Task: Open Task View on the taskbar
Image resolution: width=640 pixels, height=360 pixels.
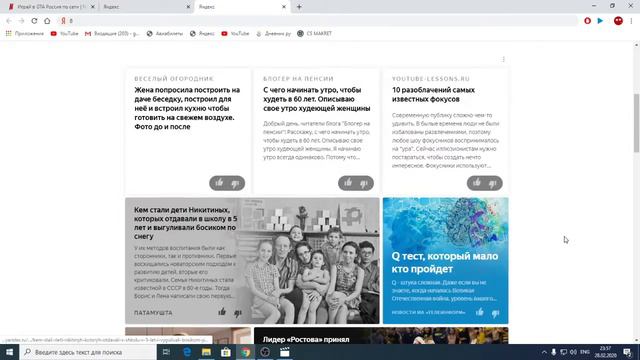Action: 166,352
